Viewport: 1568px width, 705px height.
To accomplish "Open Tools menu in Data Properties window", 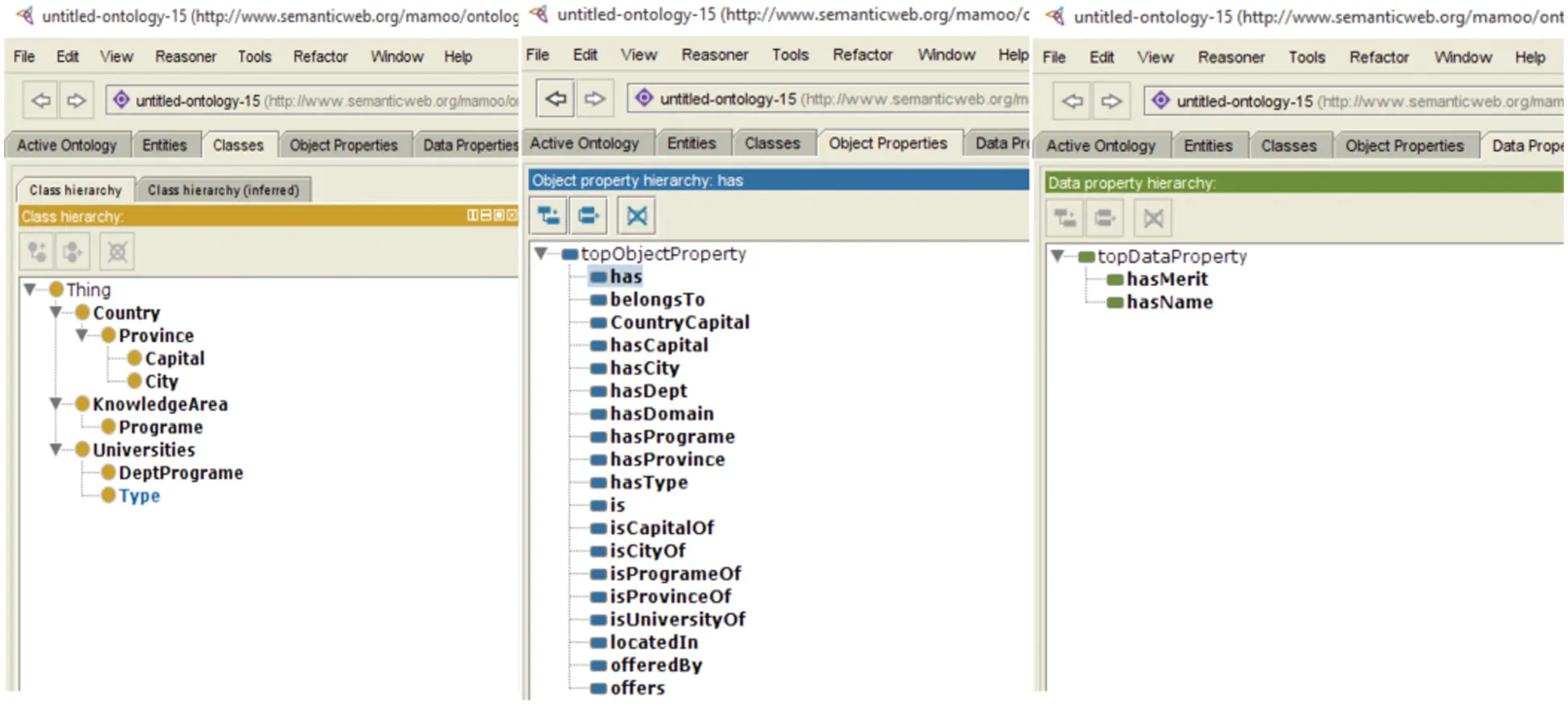I will click(x=1307, y=57).
